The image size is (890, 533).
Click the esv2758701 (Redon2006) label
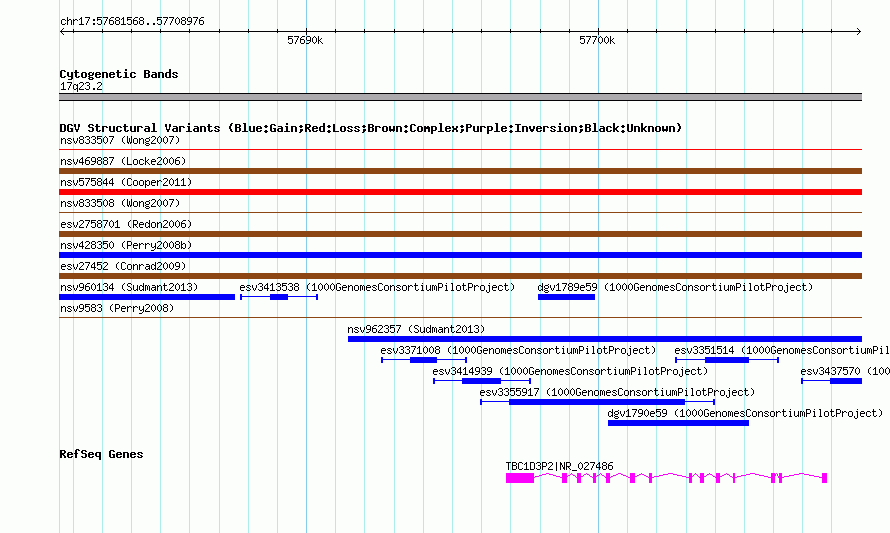(x=126, y=224)
